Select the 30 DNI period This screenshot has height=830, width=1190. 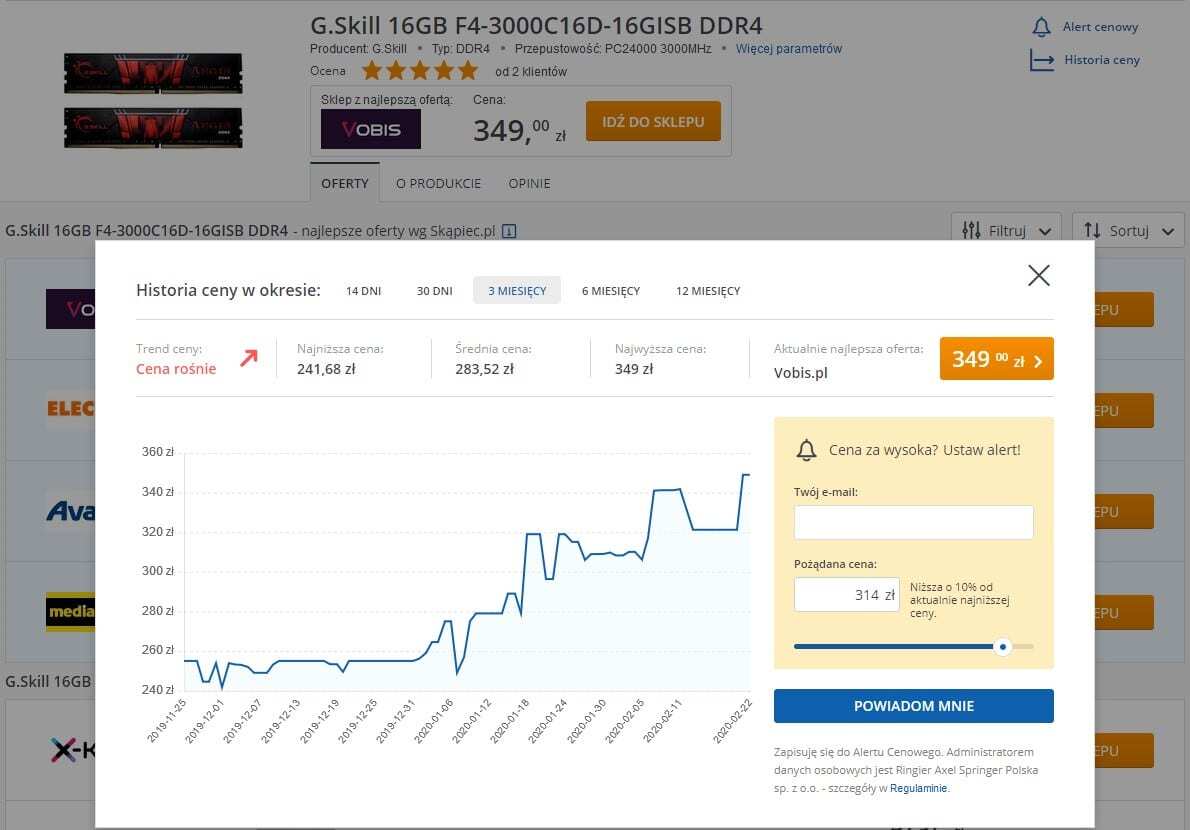(x=435, y=291)
